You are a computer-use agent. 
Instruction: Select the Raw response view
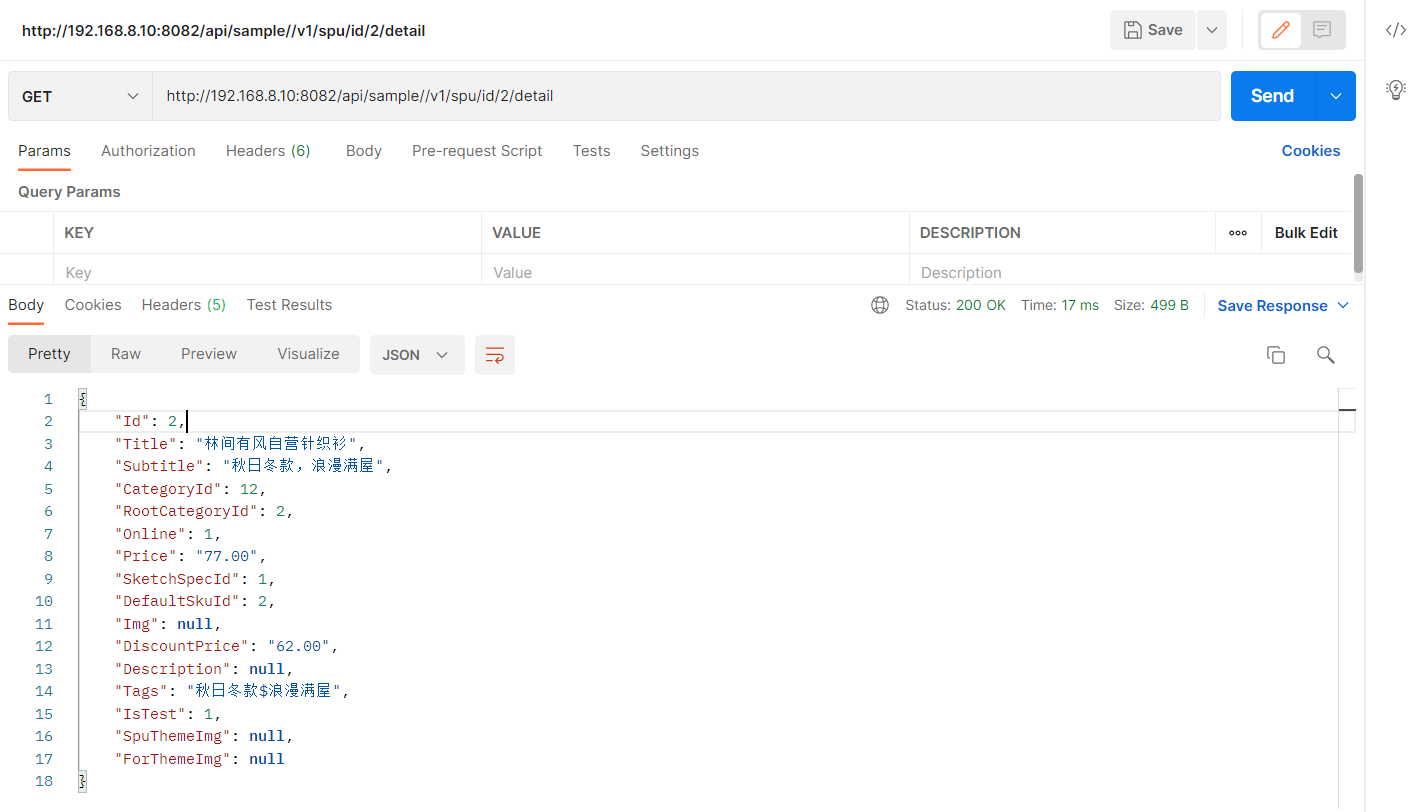click(126, 354)
